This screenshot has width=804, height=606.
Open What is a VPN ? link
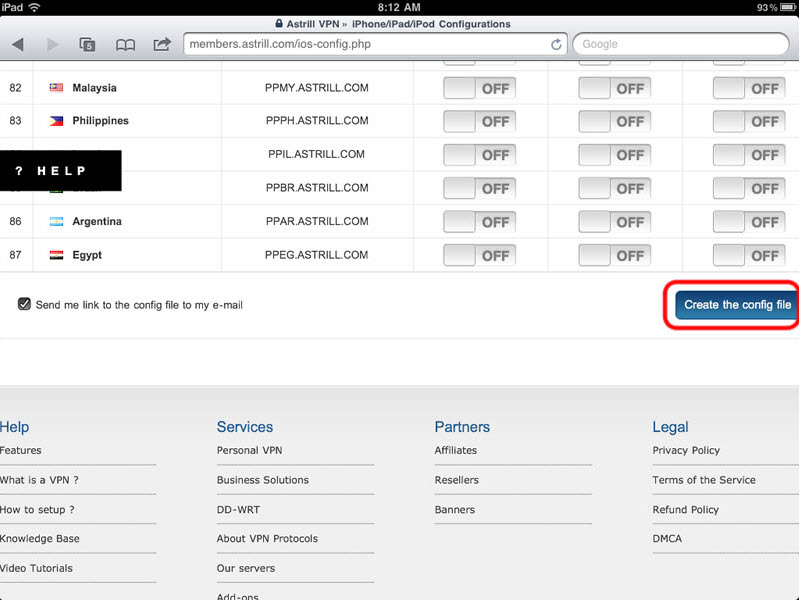[39, 480]
